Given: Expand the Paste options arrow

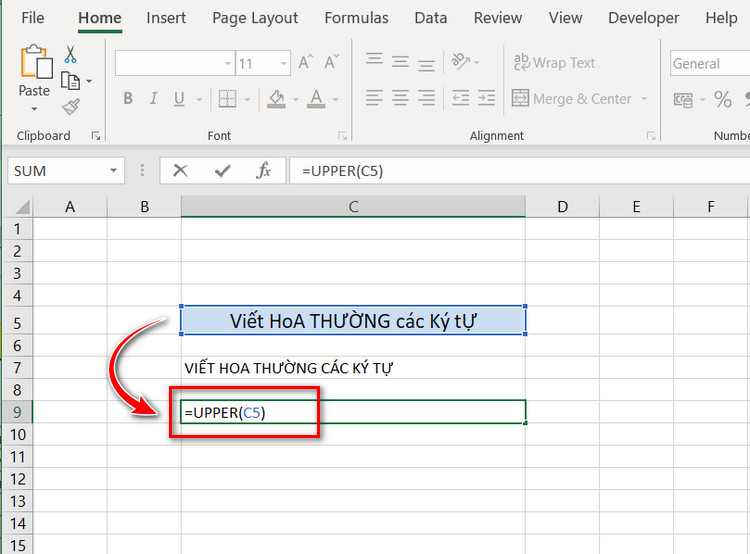Looking at the screenshot, I should pos(34,109).
